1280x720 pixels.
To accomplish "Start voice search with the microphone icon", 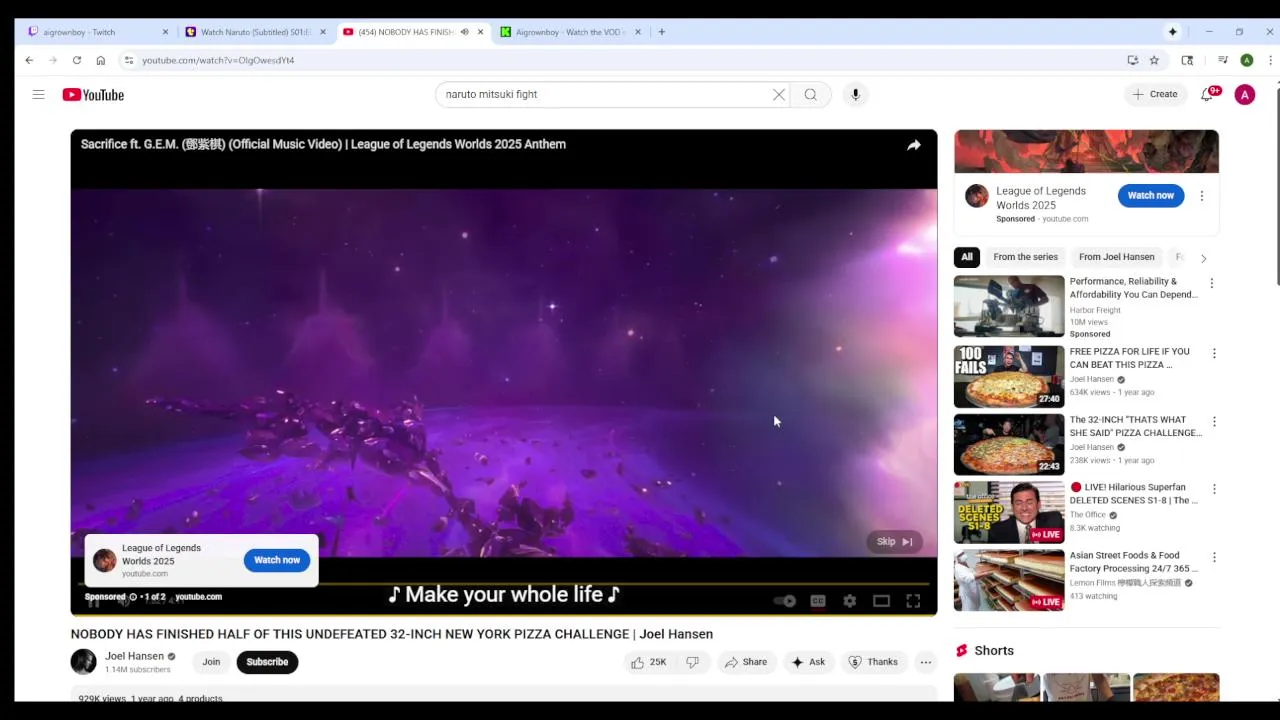I will pos(855,95).
